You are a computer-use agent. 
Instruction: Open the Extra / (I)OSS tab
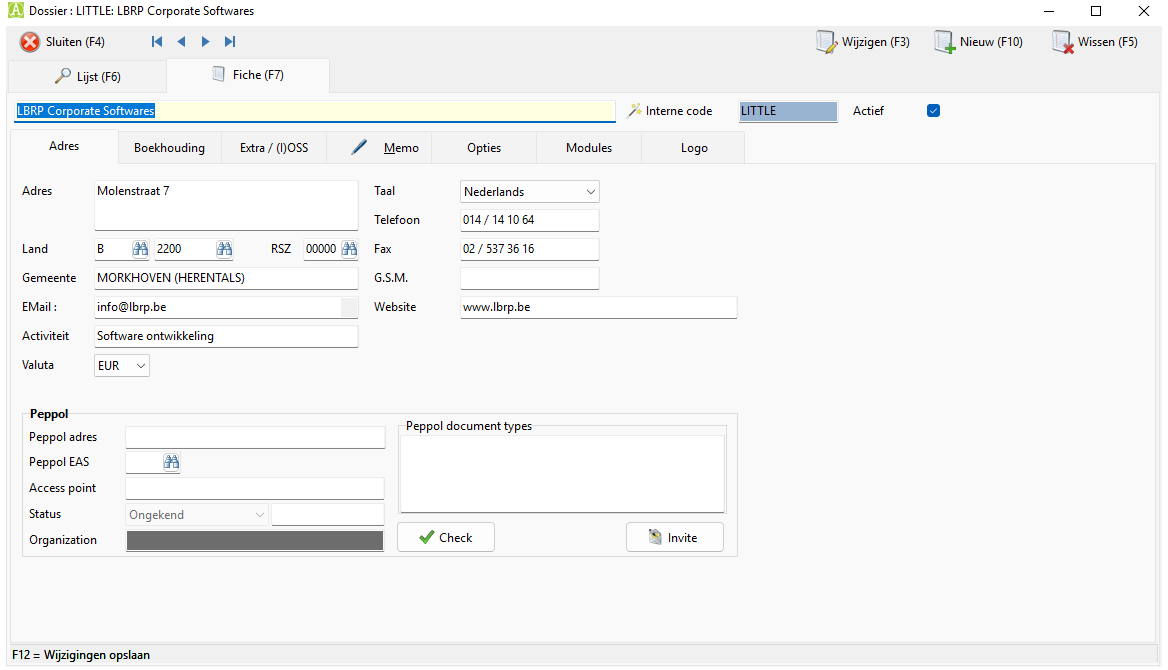[274, 148]
